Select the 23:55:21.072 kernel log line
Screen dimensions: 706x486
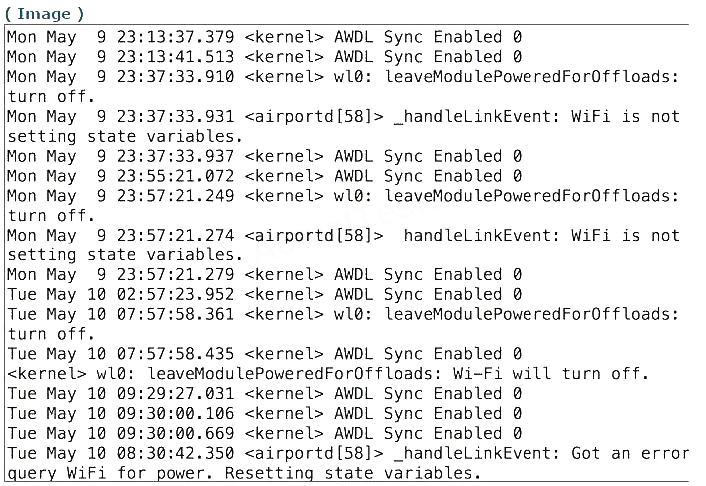coord(265,176)
